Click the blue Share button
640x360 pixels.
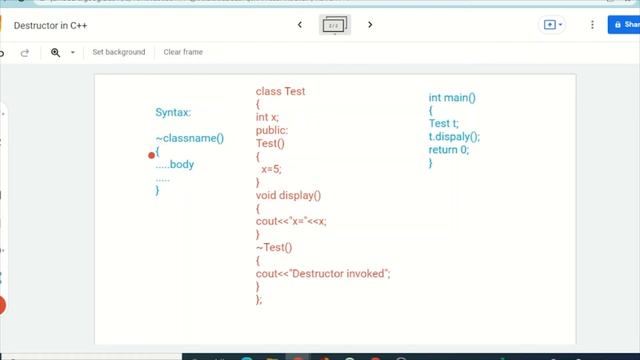624,24
